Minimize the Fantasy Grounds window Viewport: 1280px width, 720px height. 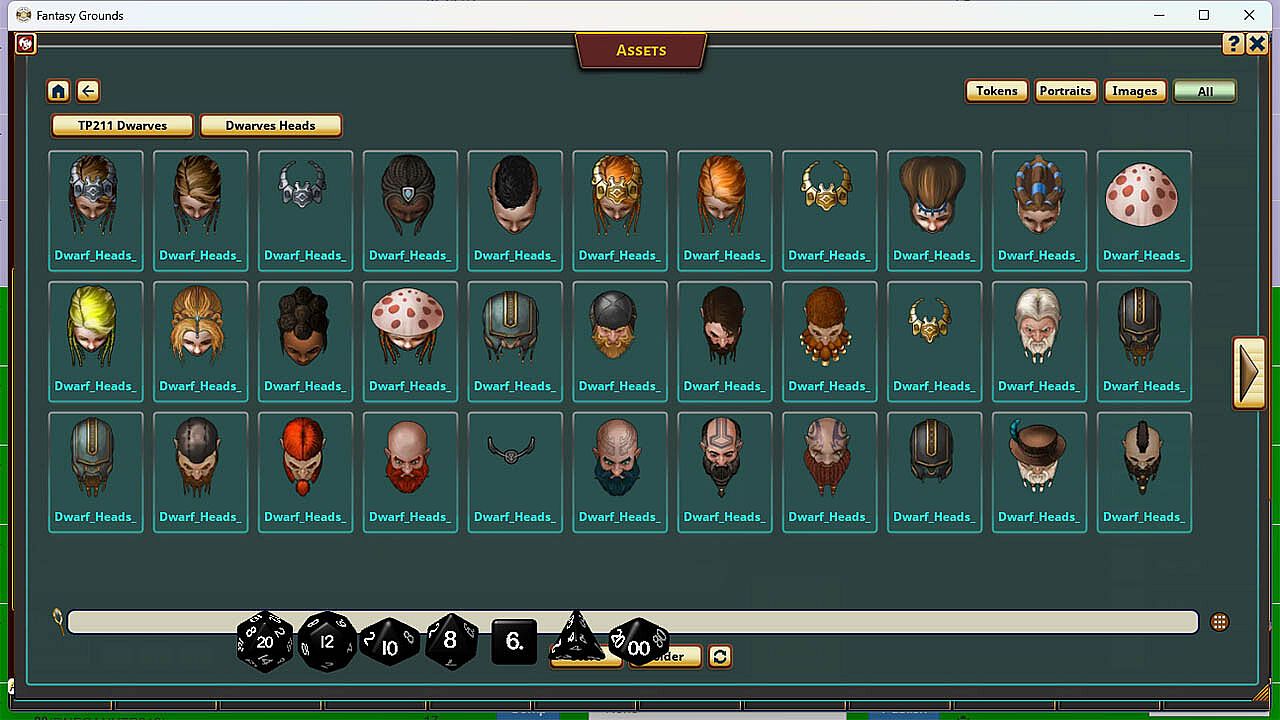click(x=1159, y=15)
